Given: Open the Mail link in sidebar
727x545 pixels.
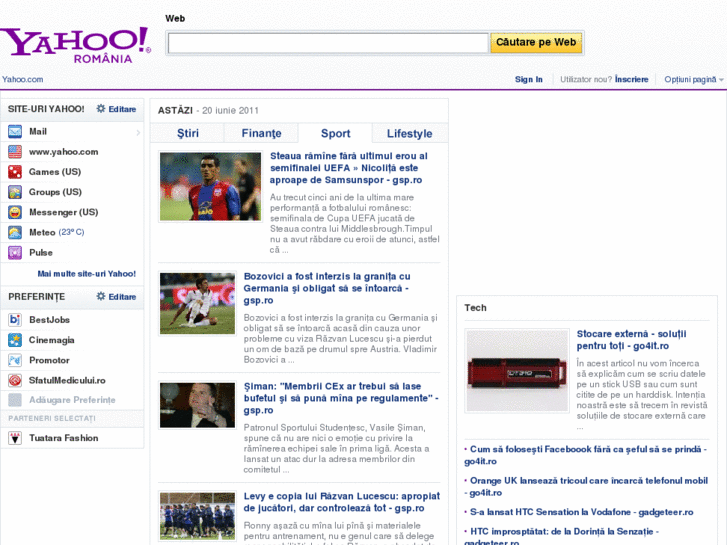Looking at the screenshot, I should [38, 132].
